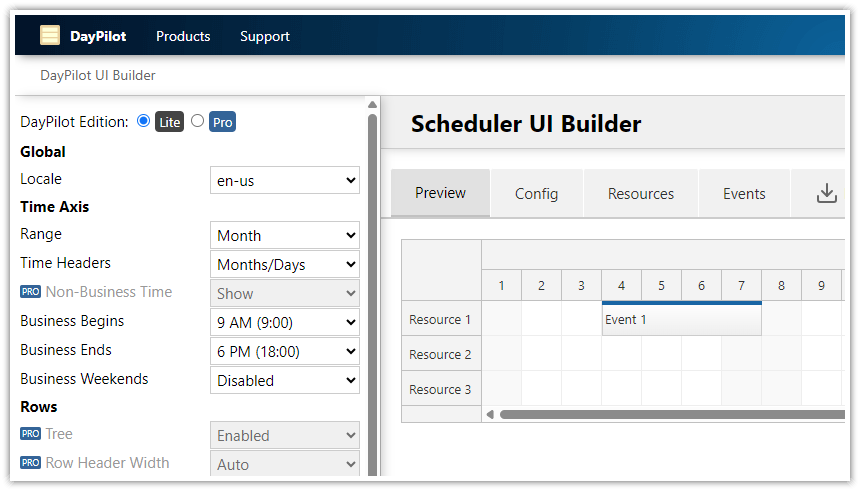The width and height of the screenshot is (860, 491).
Task: Click the Rows section heading
Action: [x=38, y=407]
